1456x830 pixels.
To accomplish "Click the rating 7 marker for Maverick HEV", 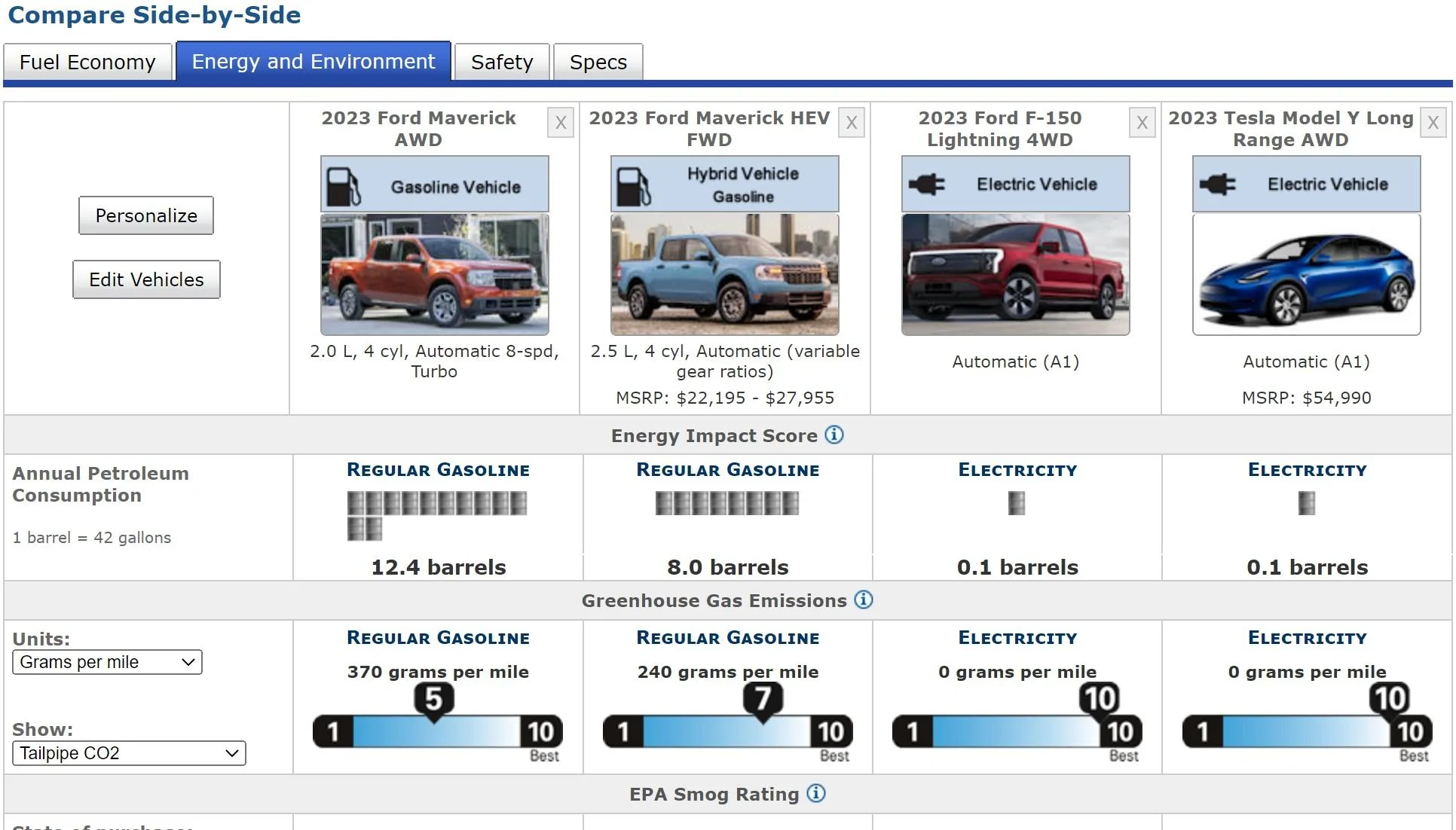I will [763, 700].
